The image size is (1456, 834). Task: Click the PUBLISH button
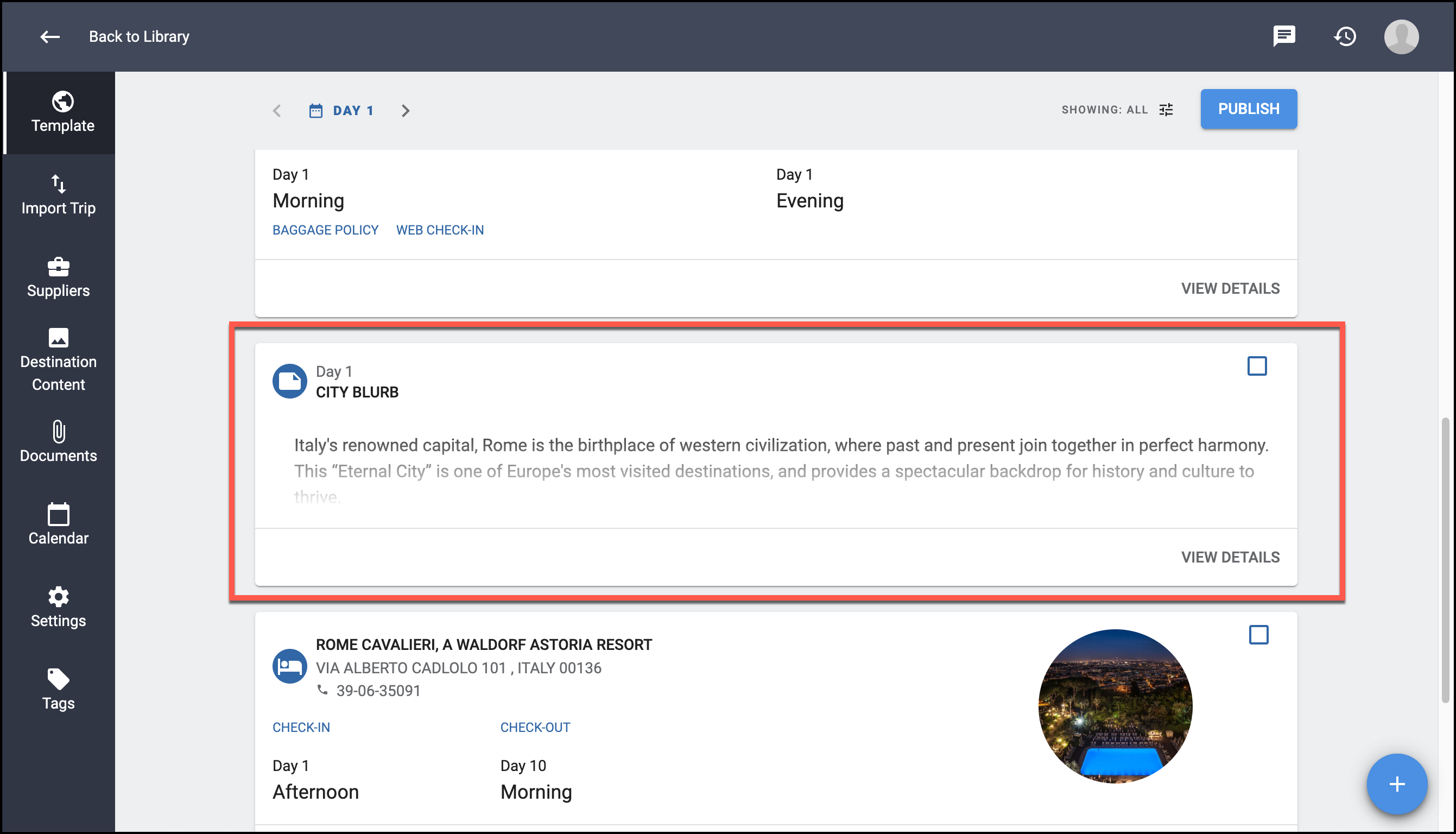(x=1248, y=109)
